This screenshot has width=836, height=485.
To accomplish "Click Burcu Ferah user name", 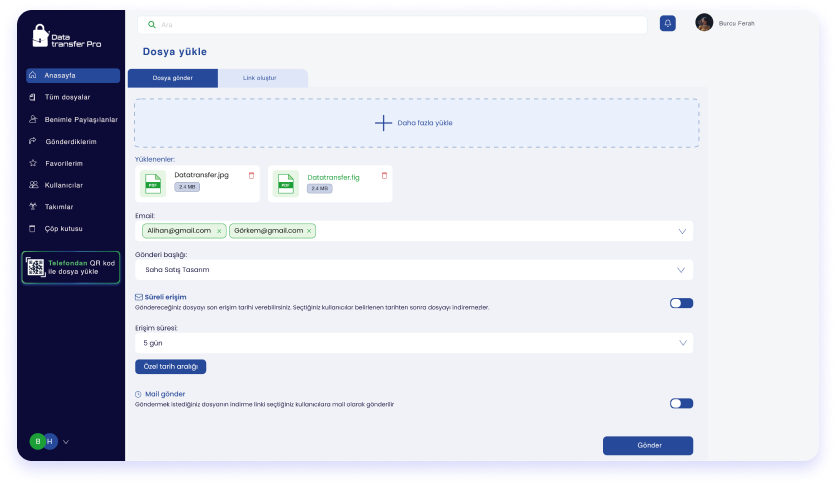I will pos(736,23).
